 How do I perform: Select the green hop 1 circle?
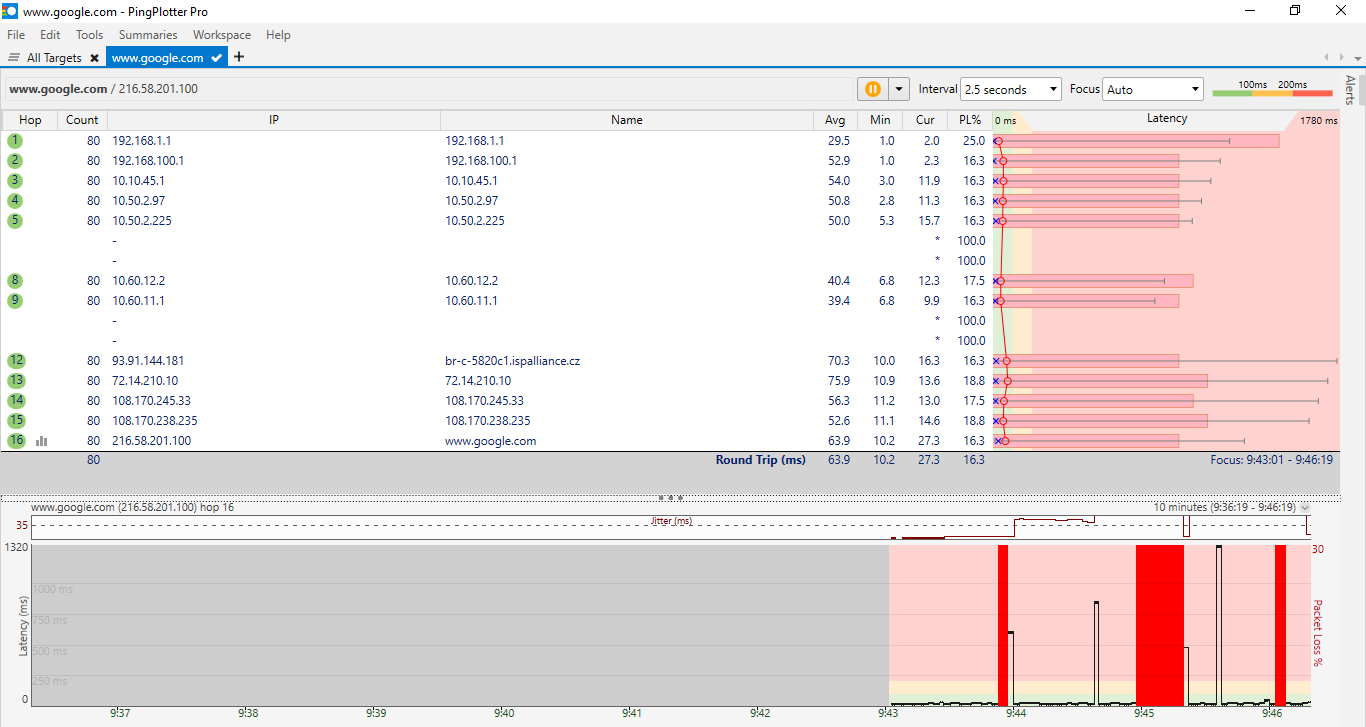[15, 141]
